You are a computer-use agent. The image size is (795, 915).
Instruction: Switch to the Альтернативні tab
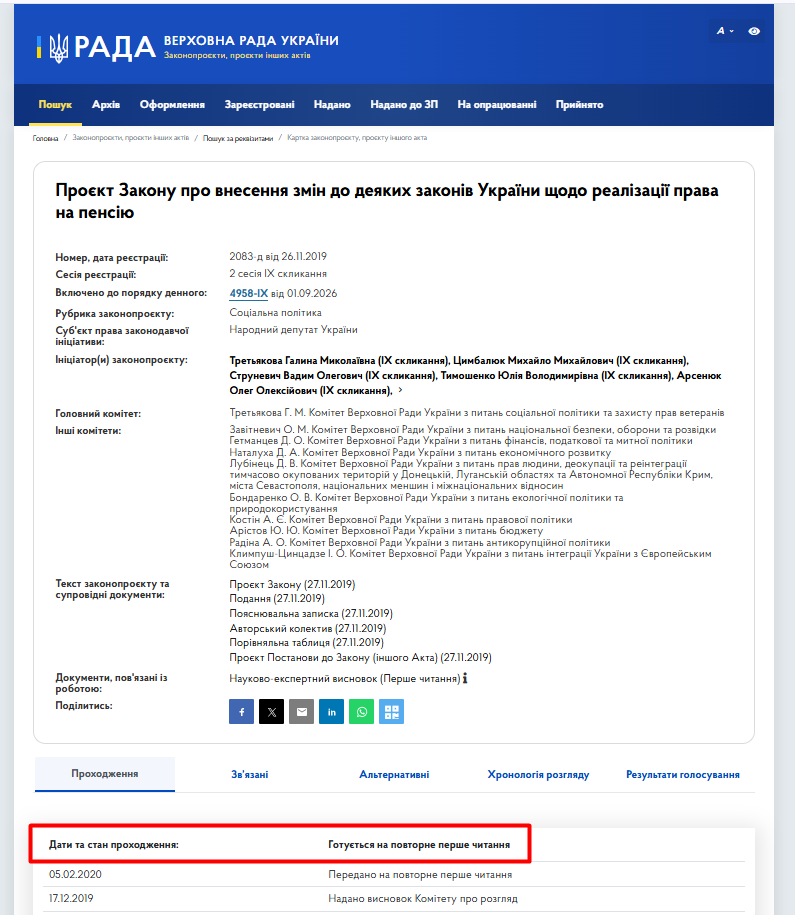[394, 774]
